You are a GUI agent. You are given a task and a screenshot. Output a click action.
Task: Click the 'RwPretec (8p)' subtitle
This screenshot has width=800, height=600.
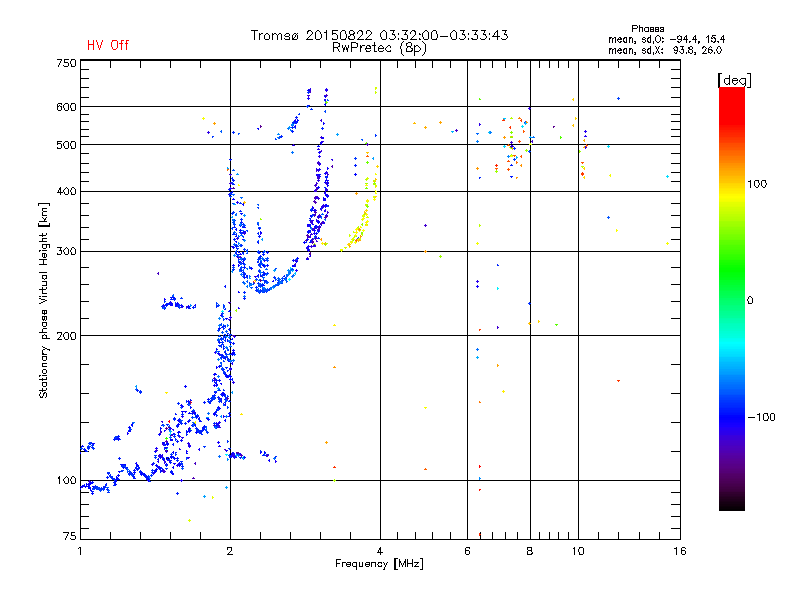[379, 48]
